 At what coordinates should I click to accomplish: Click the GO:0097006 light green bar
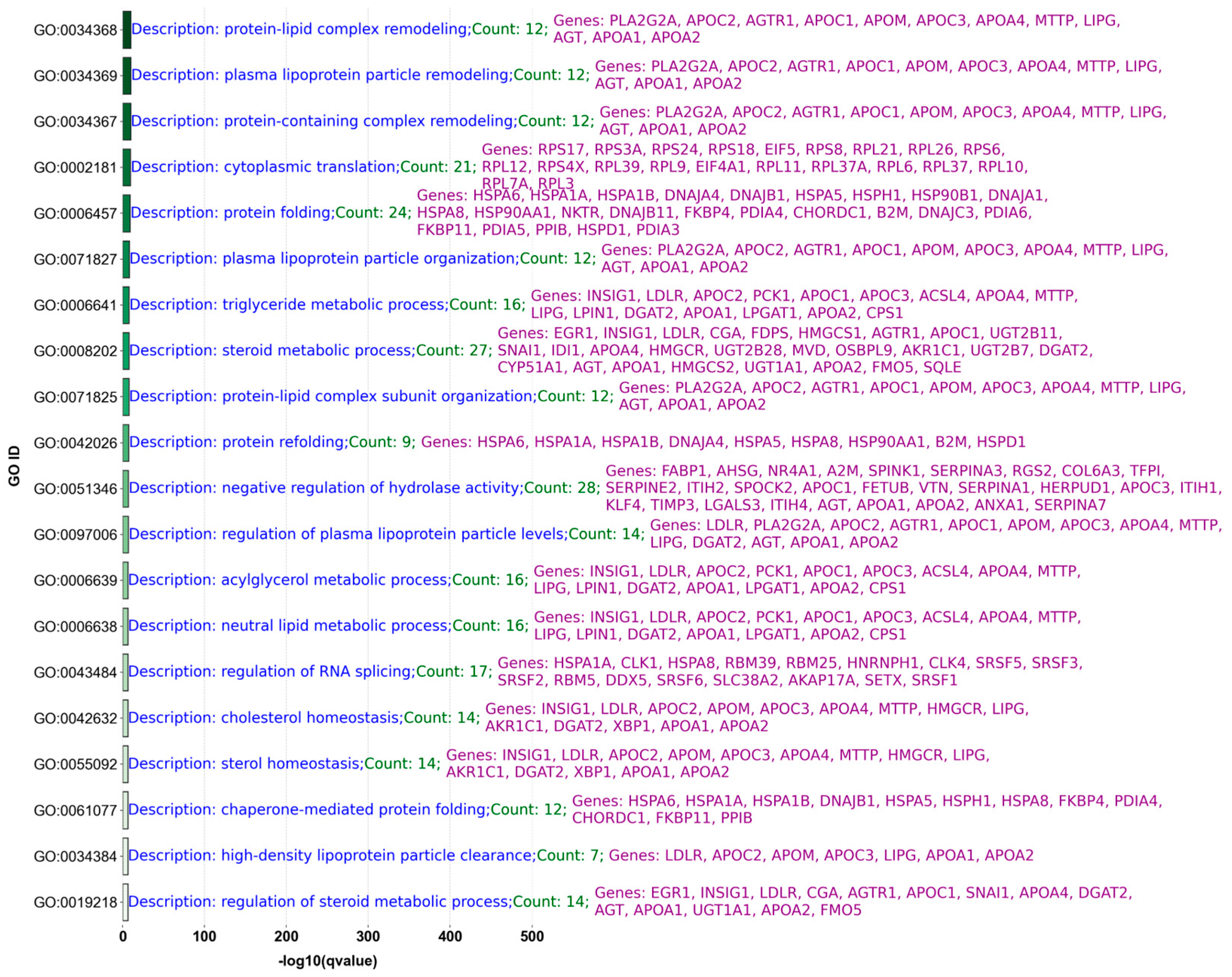pos(126,535)
